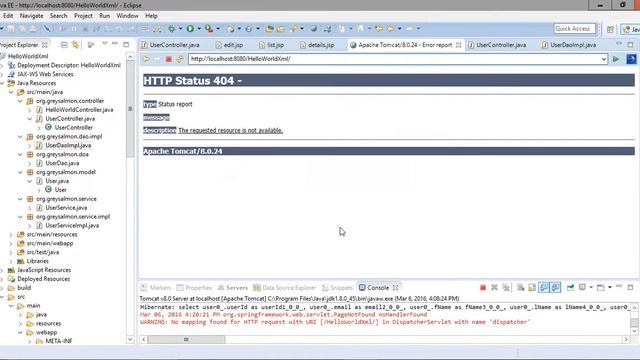Click Remove All Terminated Launches icon
This screenshot has width=640, height=360.
click(506, 288)
